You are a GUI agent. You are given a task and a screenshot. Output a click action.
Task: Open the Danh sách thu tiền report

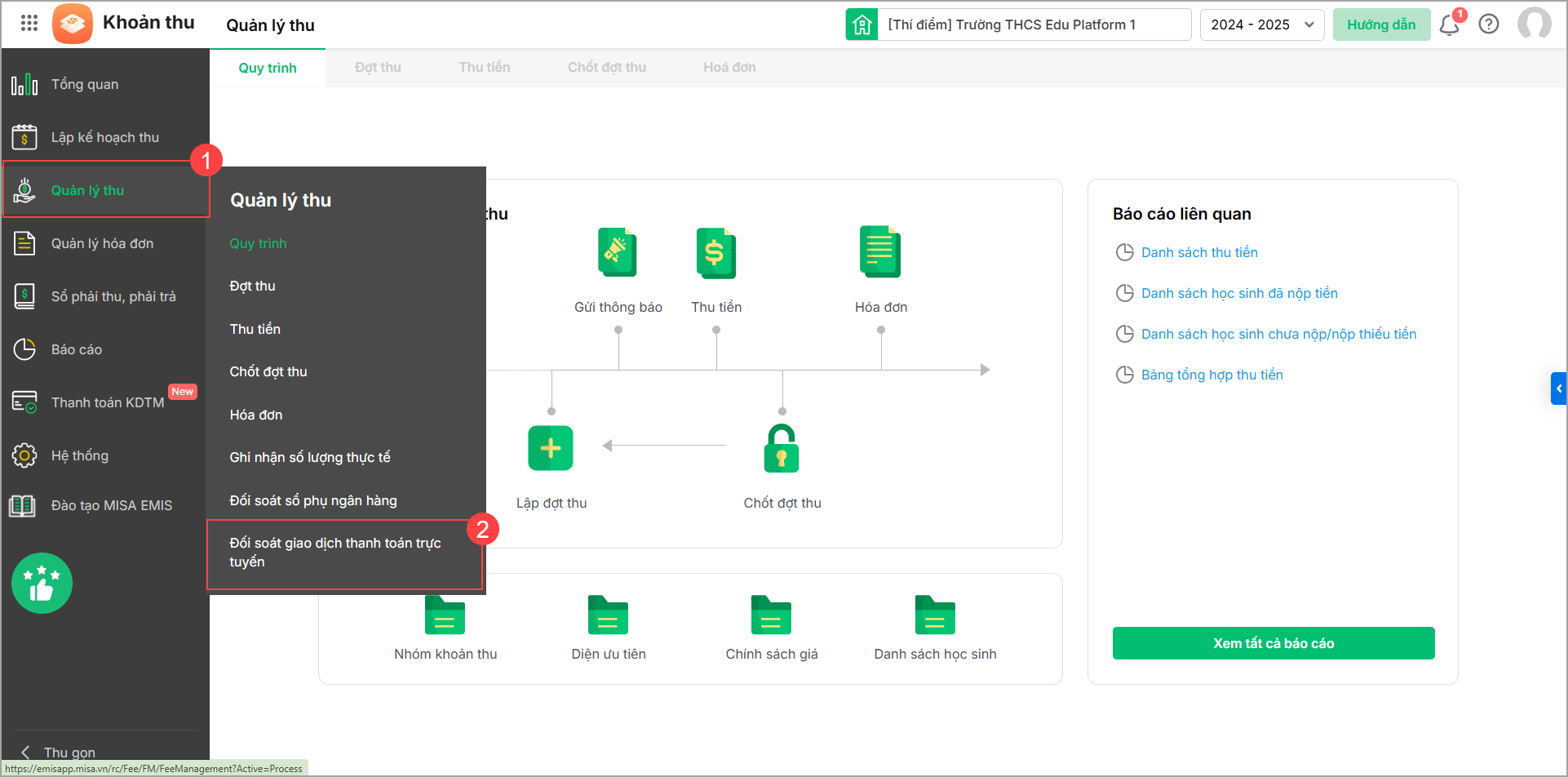pyautogui.click(x=1199, y=252)
